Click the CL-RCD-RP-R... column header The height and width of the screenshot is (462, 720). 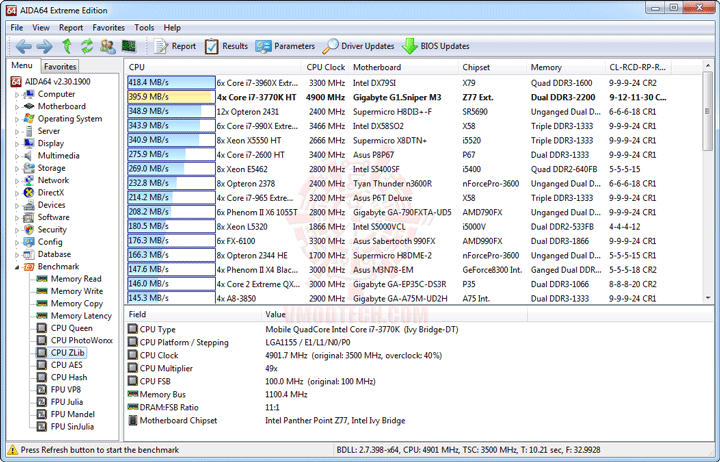[638, 67]
